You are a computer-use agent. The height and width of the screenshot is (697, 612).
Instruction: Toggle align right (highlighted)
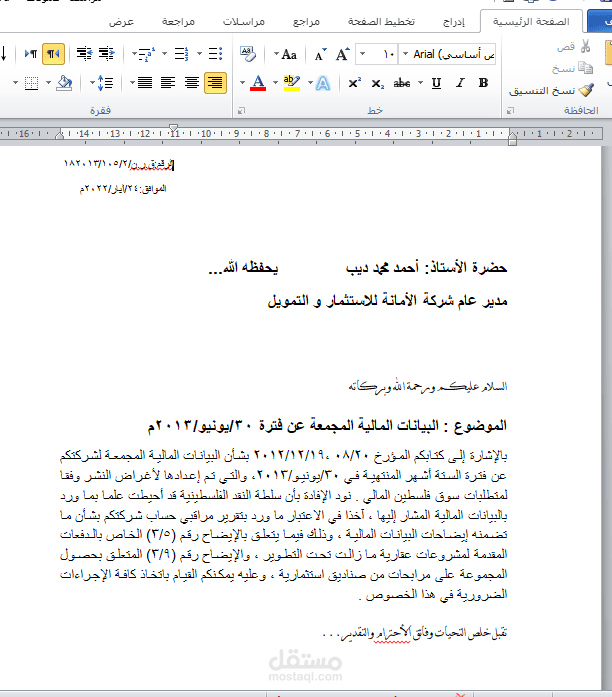[x=216, y=83]
